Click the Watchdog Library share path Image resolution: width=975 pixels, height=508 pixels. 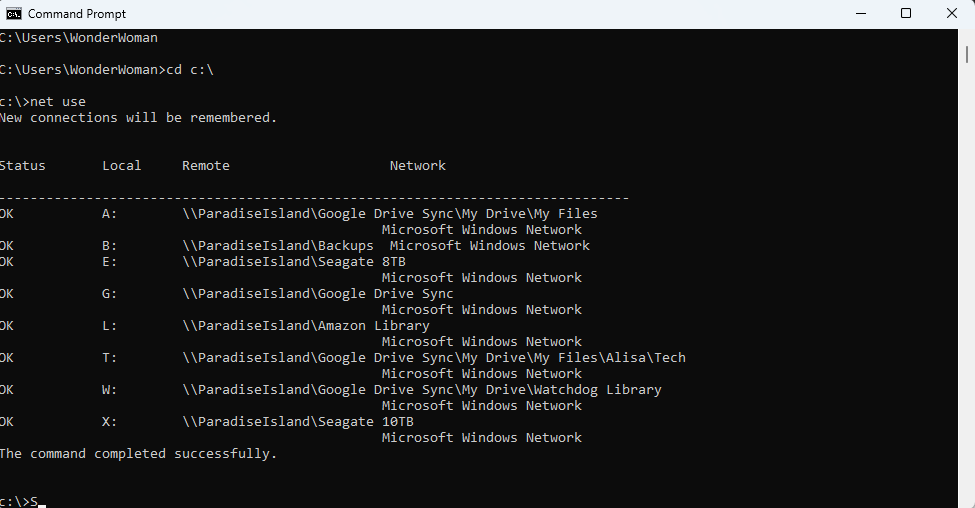click(x=422, y=390)
